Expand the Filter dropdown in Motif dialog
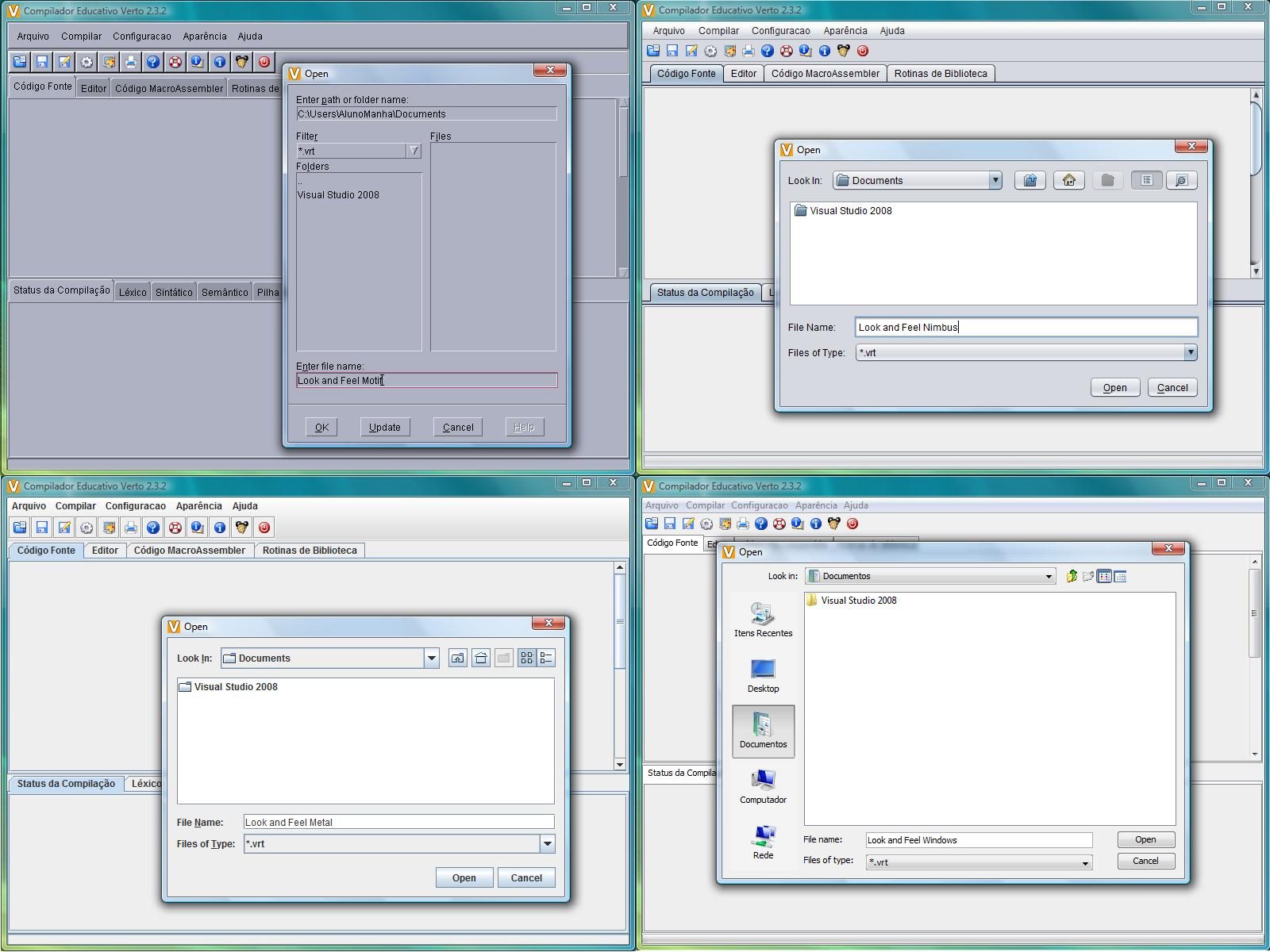The width and height of the screenshot is (1270, 952). [x=414, y=151]
